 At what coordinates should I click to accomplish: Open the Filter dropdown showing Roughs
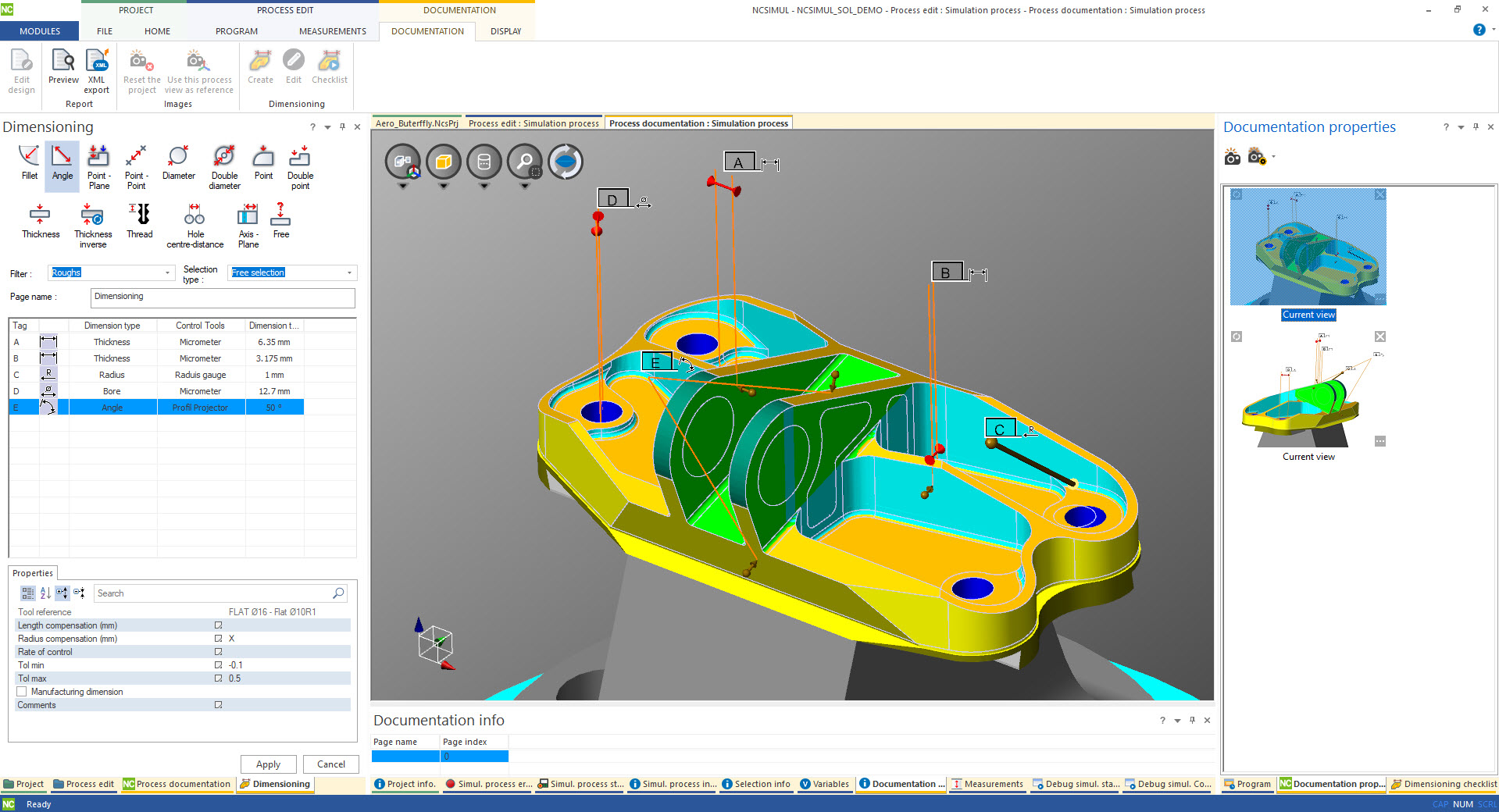167,273
